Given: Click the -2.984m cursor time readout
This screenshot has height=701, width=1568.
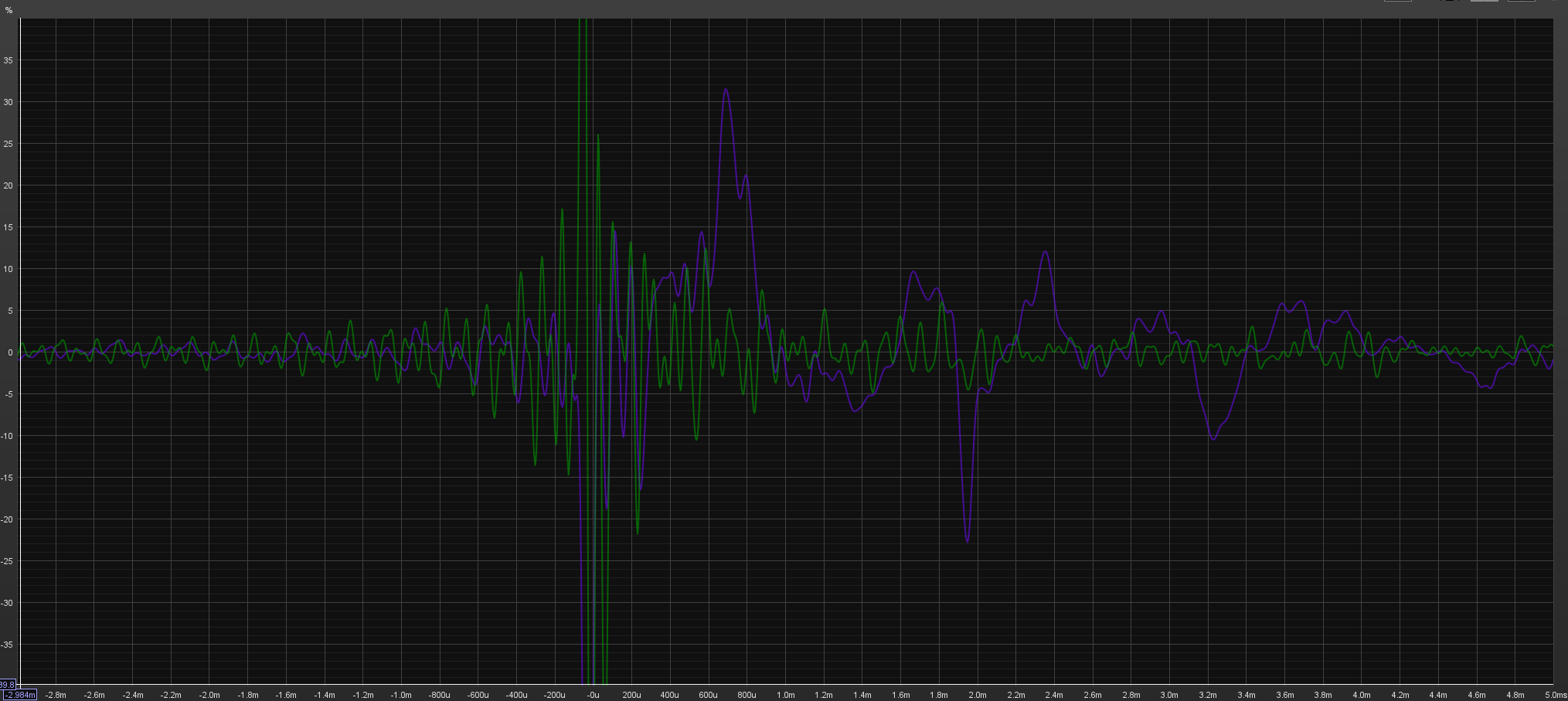Looking at the screenshot, I should click(x=19, y=695).
